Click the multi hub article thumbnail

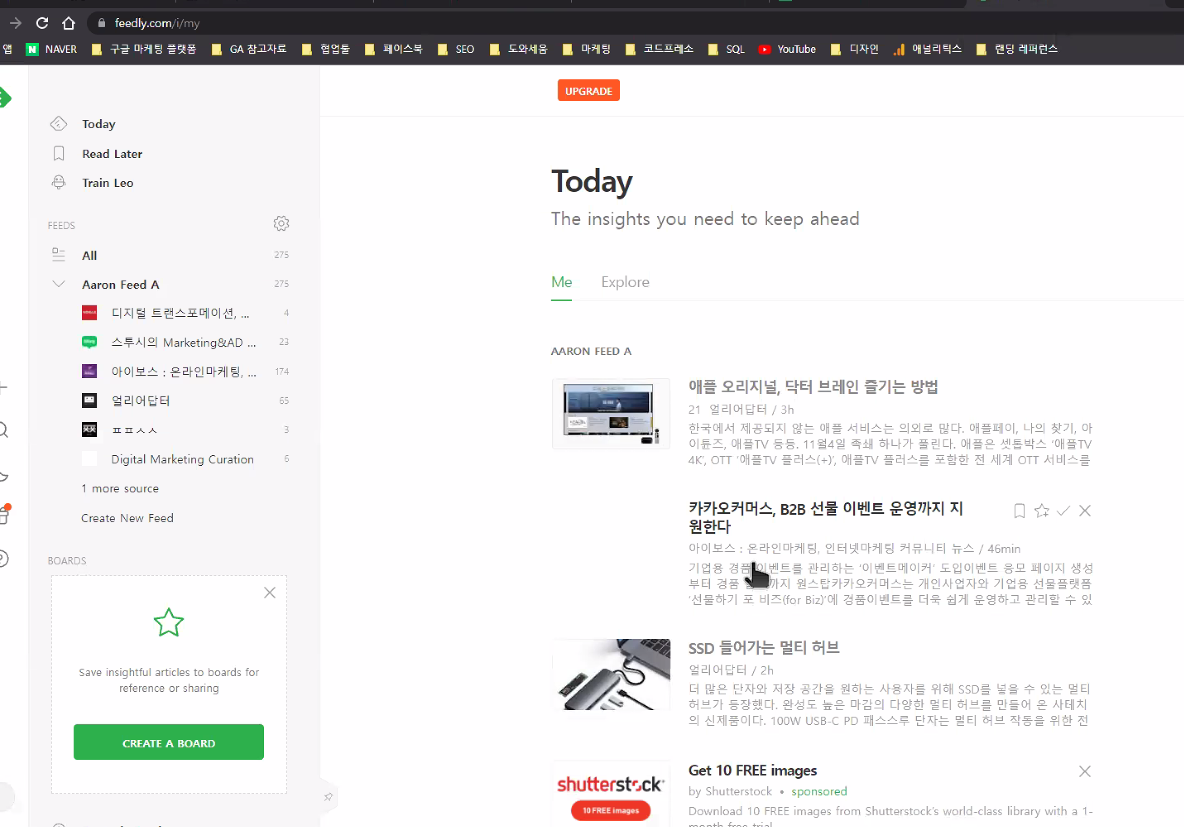pos(610,674)
